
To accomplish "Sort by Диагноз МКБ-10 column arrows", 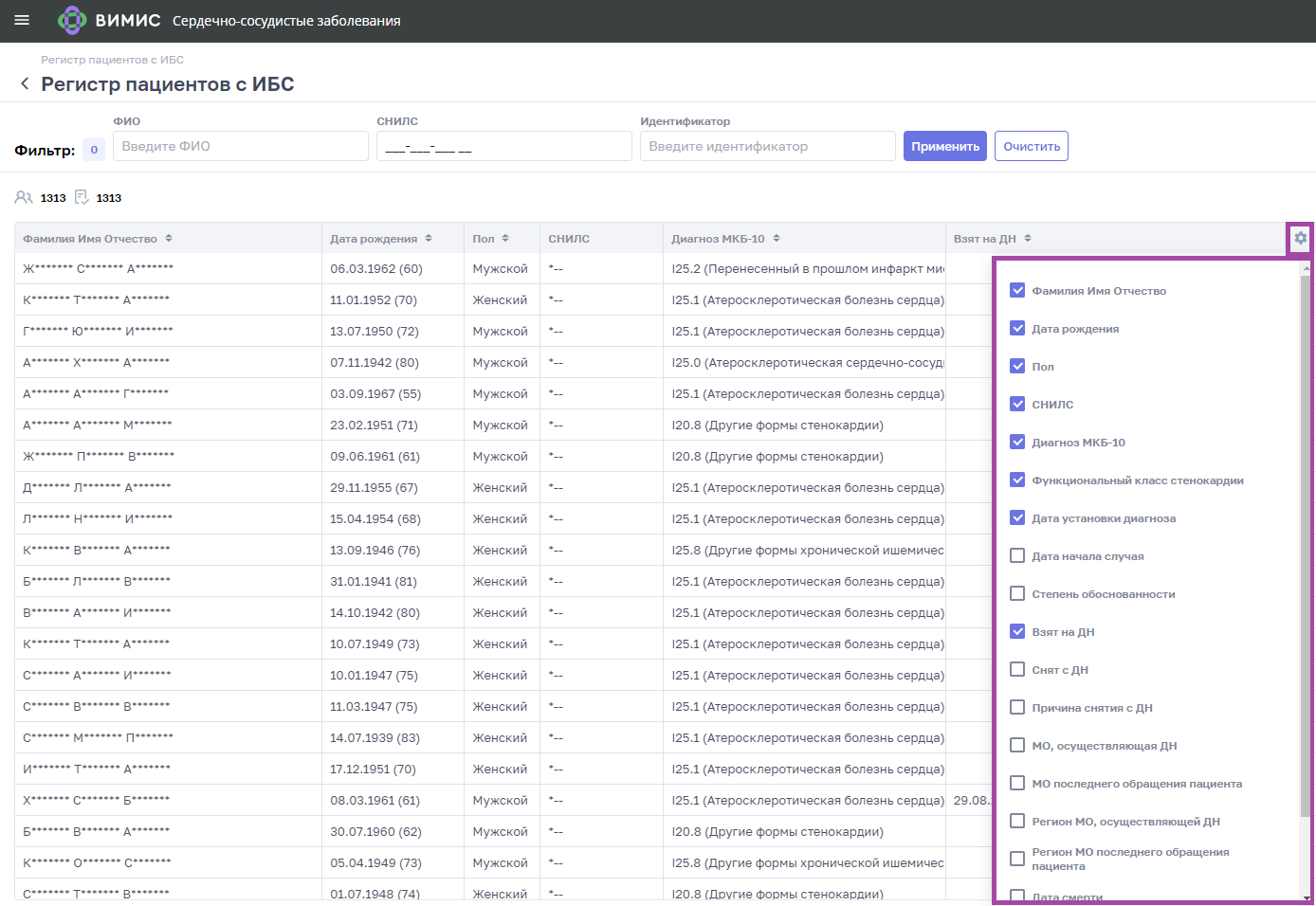I will pos(777,239).
